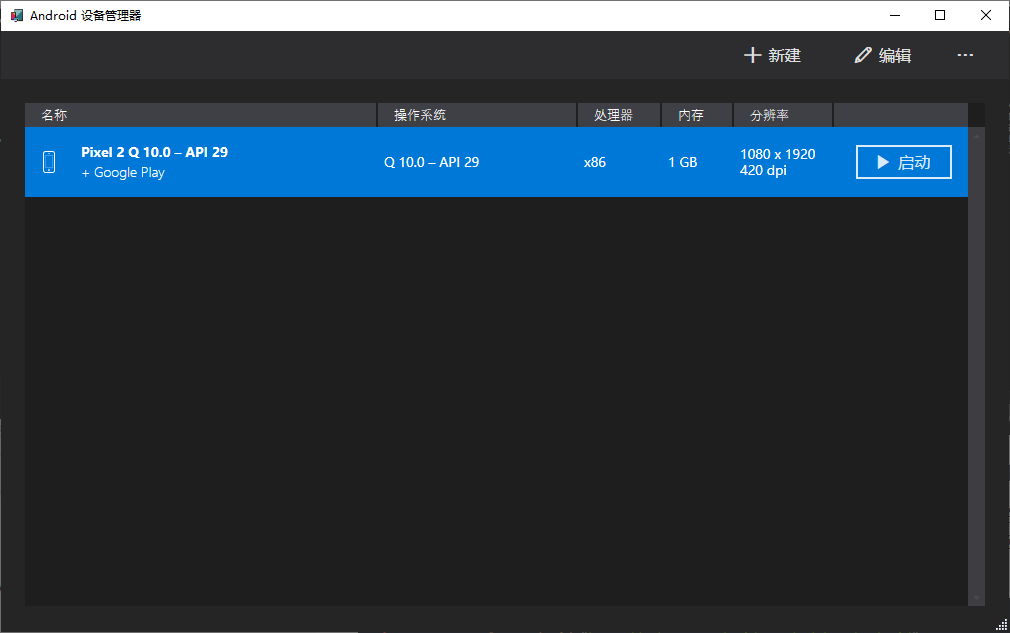Click the plus icon beside 新建
This screenshot has height=633, width=1010.
tap(754, 55)
